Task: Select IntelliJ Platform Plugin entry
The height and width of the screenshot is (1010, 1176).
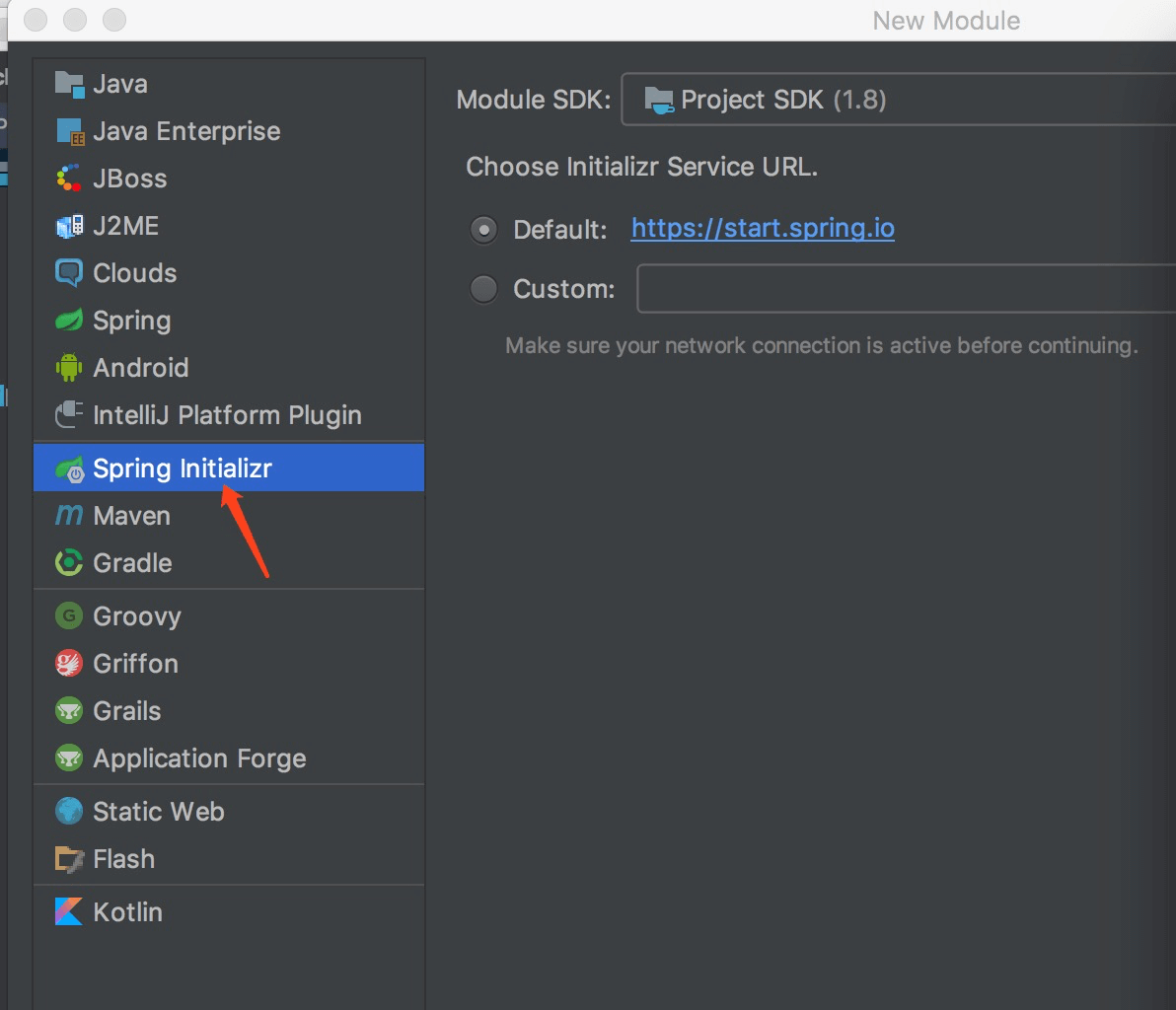Action: click(227, 415)
